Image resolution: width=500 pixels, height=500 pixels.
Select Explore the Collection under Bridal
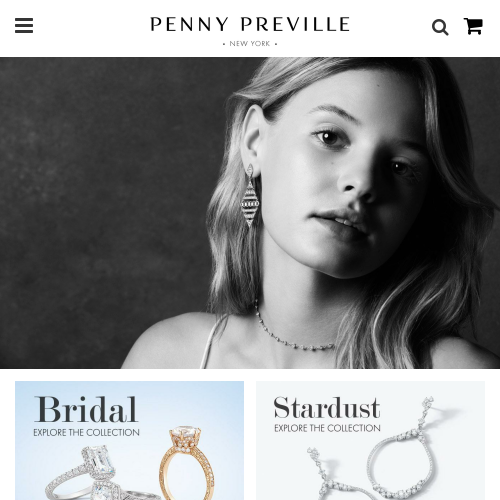[86, 433]
